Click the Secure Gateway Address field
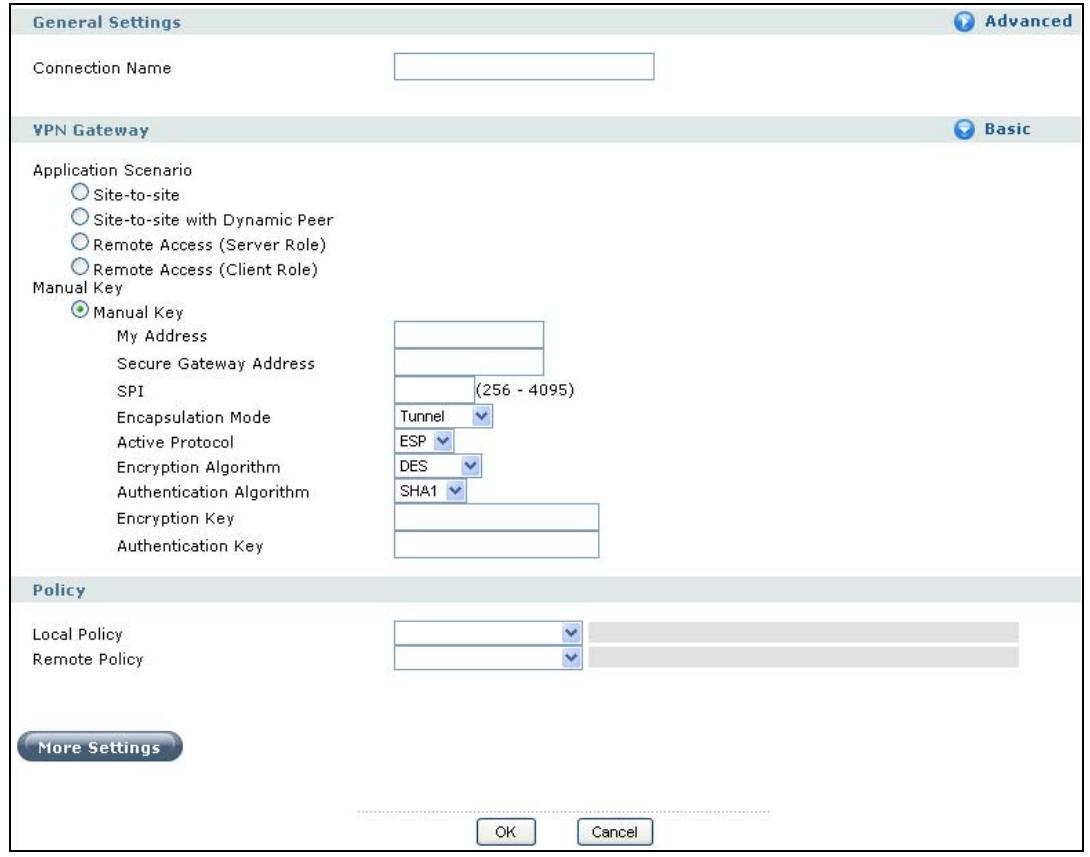 (x=469, y=362)
